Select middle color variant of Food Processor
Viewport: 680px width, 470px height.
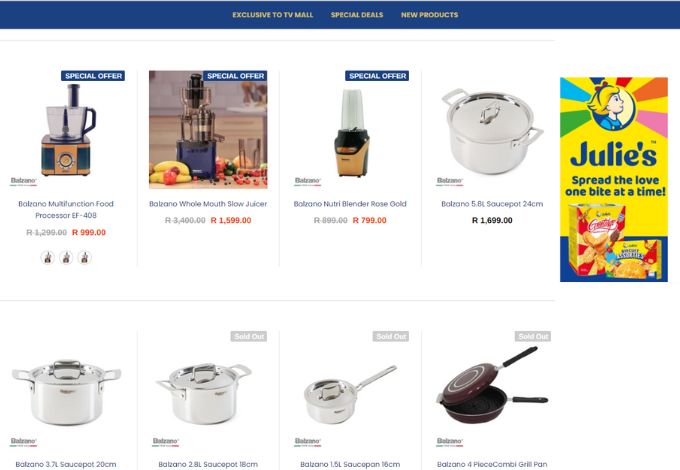(66, 258)
